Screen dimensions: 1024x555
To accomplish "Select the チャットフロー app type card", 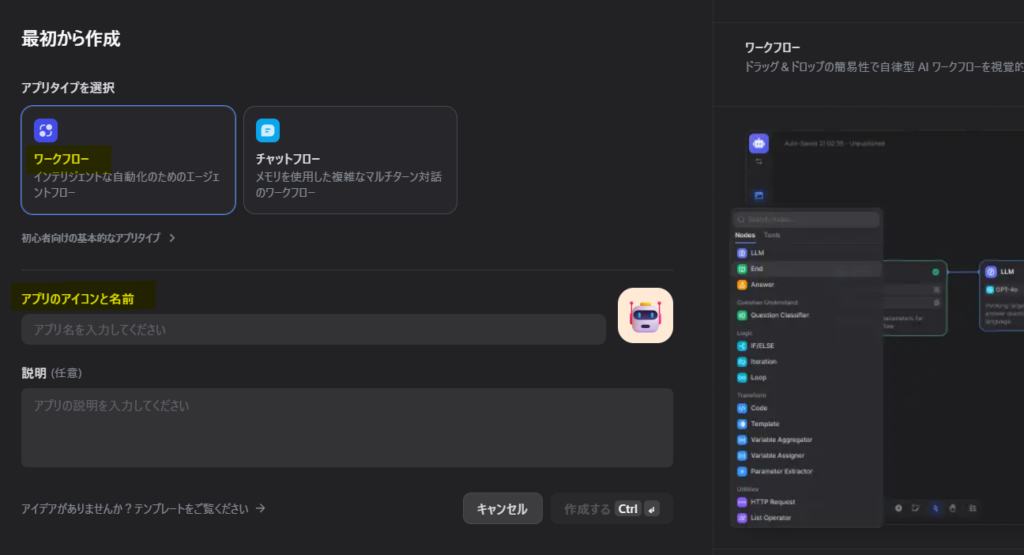I will [350, 160].
